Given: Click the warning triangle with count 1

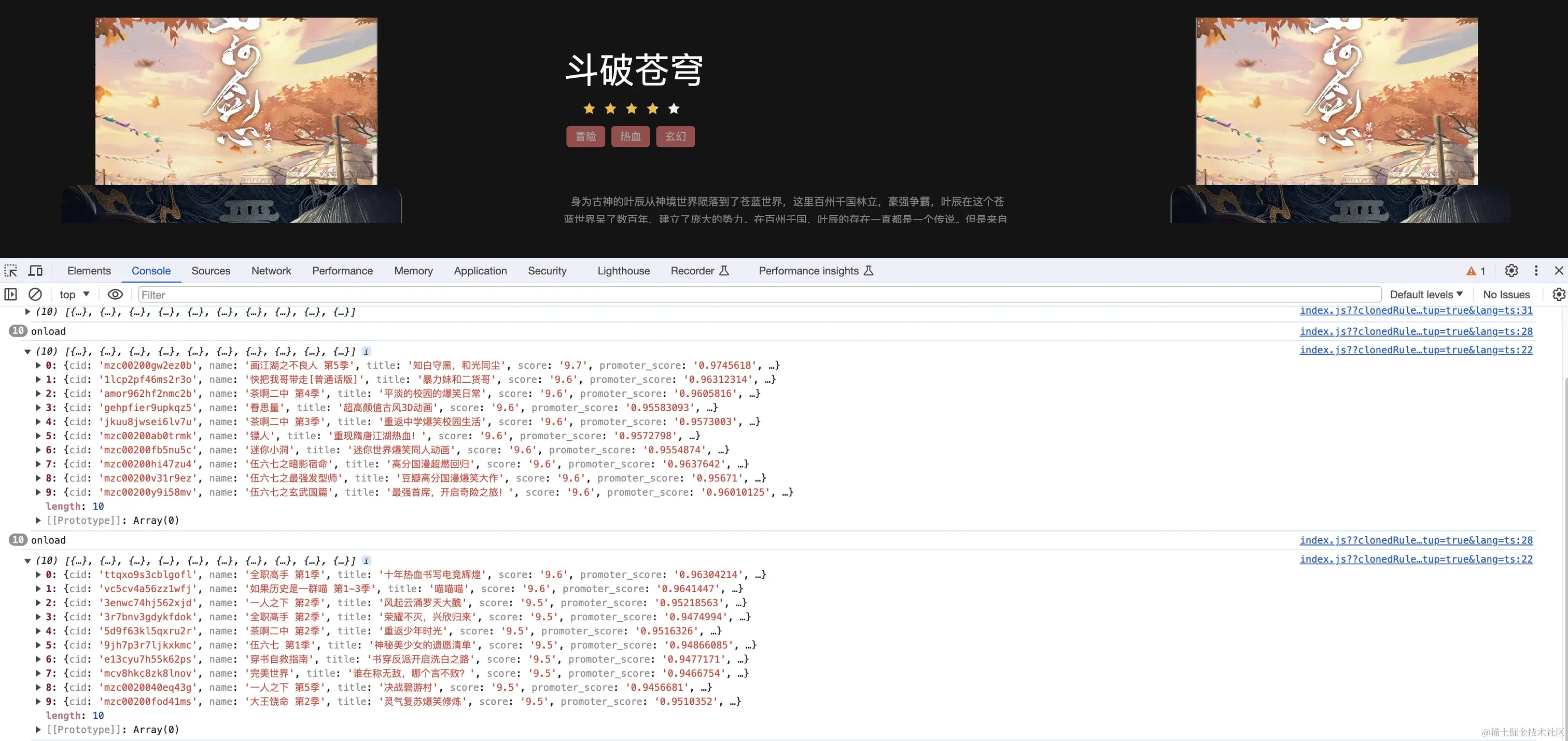Looking at the screenshot, I should coord(1476,271).
